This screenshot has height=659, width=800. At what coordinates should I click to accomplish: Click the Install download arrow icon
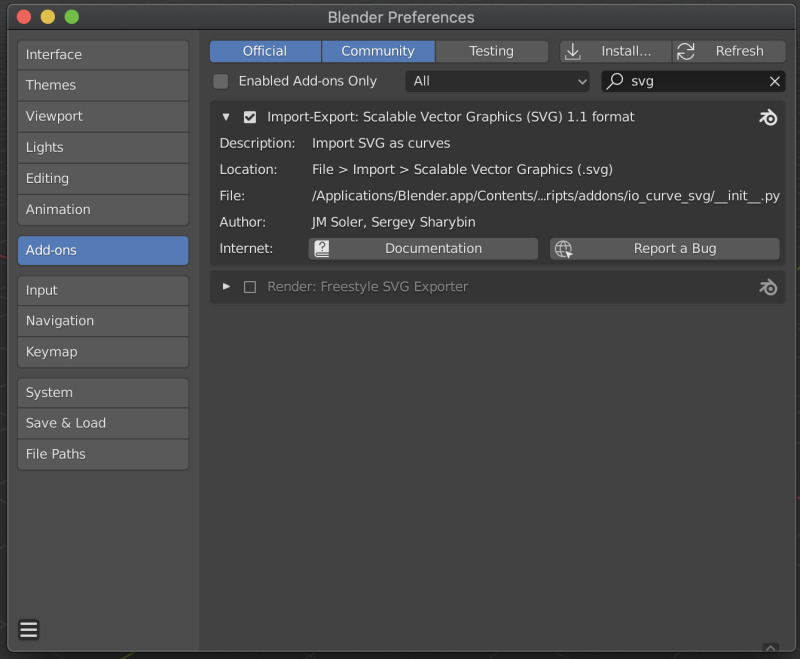pos(573,52)
